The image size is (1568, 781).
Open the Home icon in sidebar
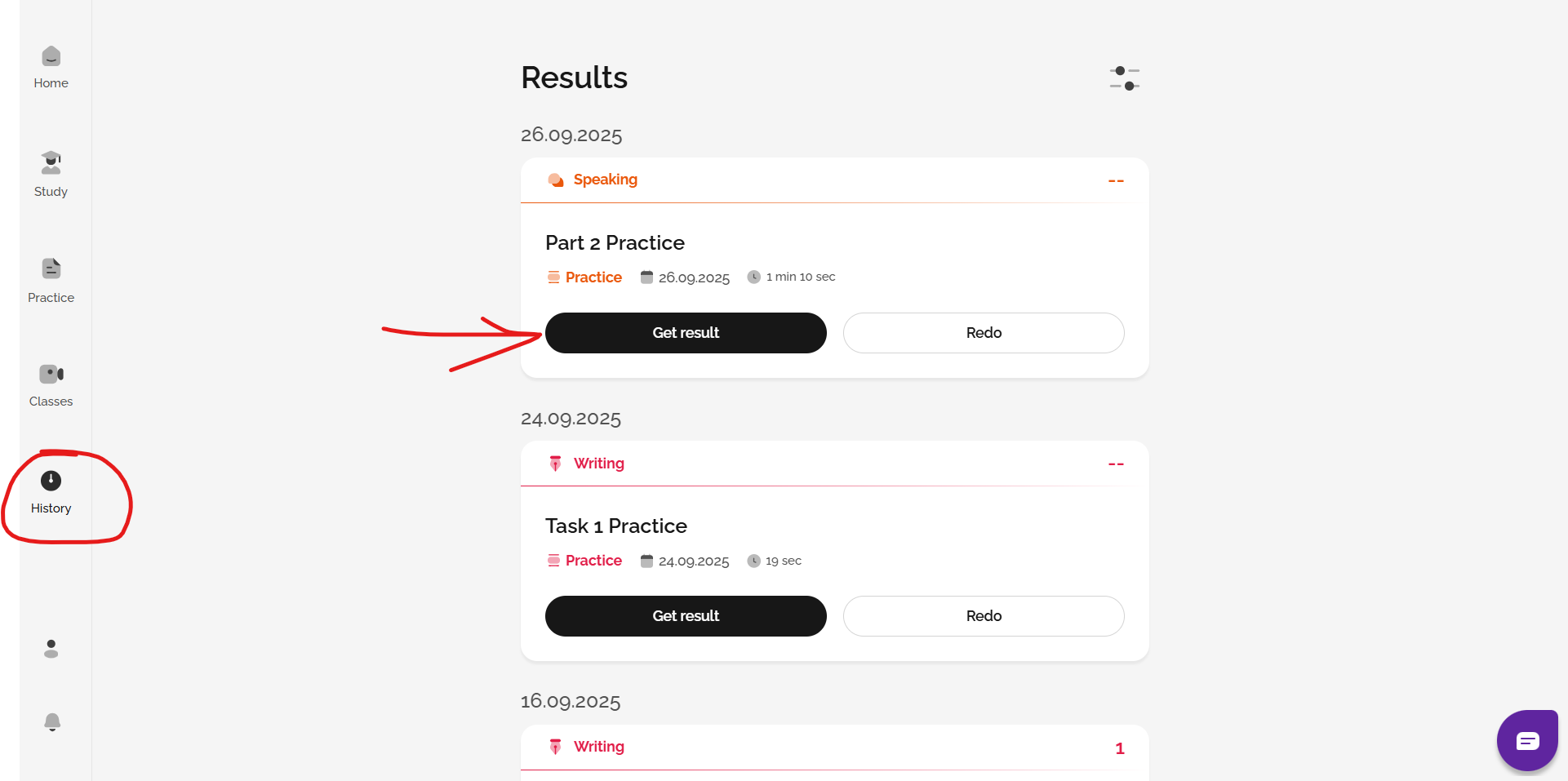[51, 56]
